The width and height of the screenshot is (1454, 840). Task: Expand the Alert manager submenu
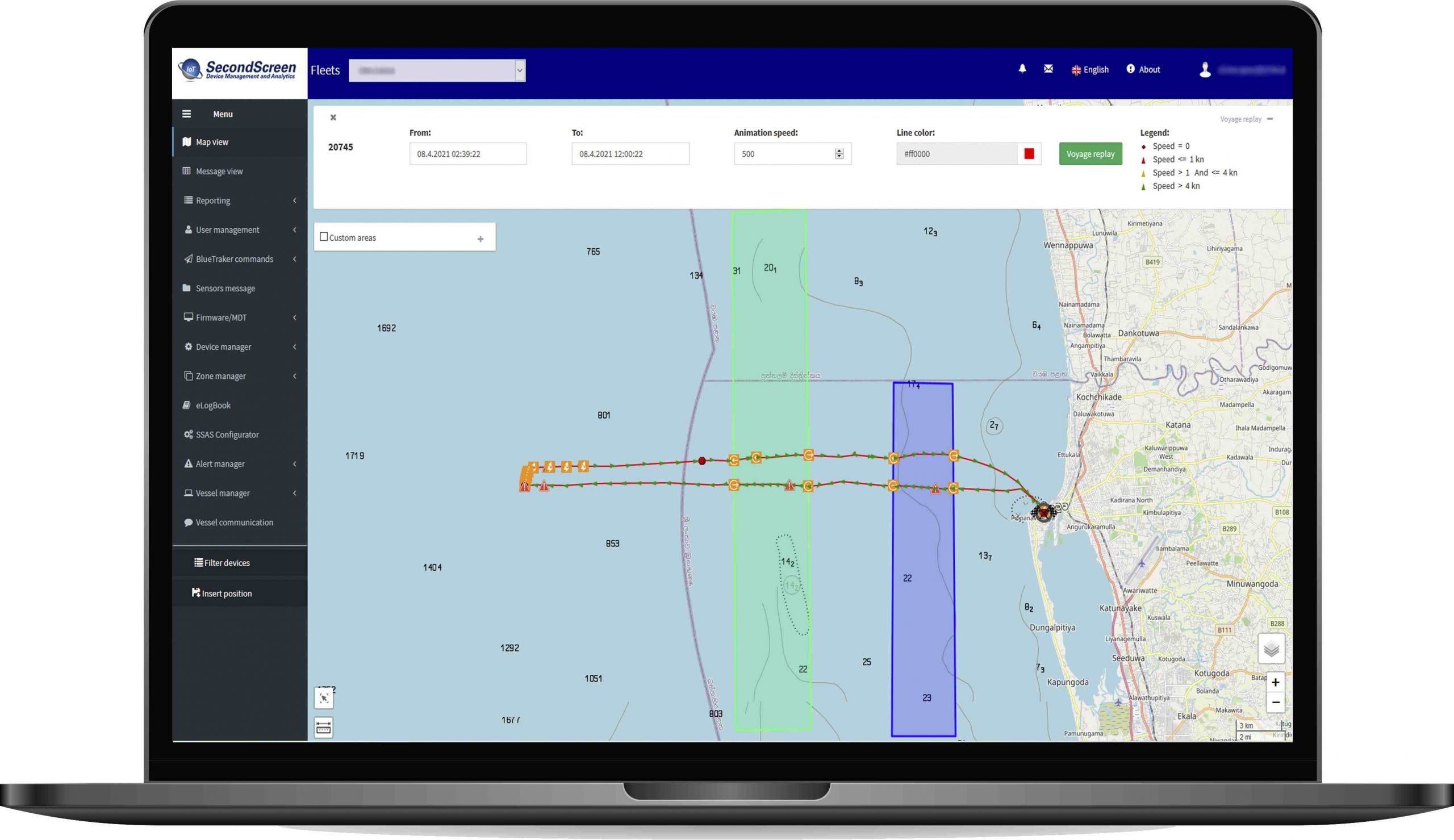[239, 464]
